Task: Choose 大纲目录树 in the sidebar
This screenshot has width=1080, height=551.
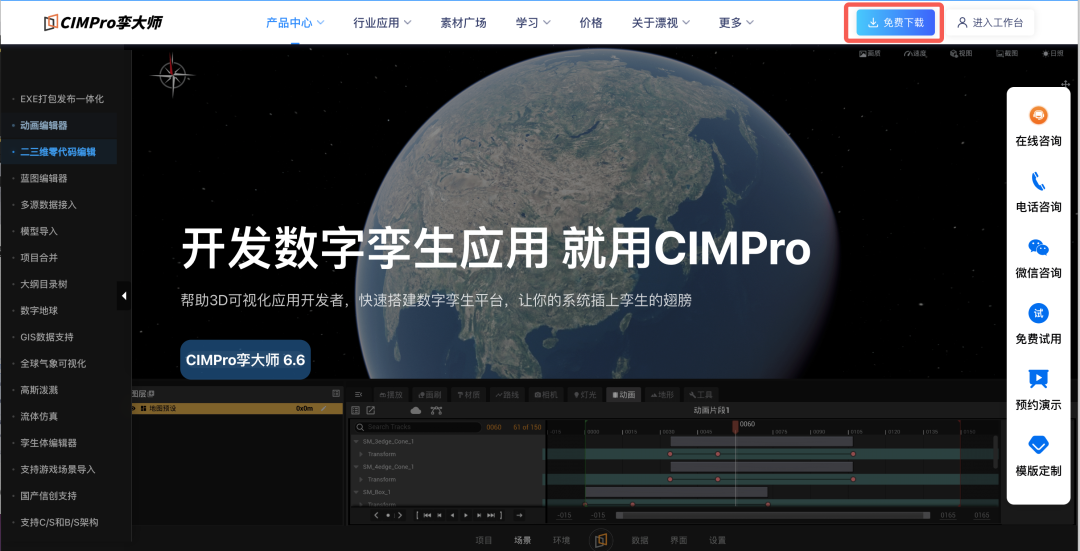Action: [44, 284]
